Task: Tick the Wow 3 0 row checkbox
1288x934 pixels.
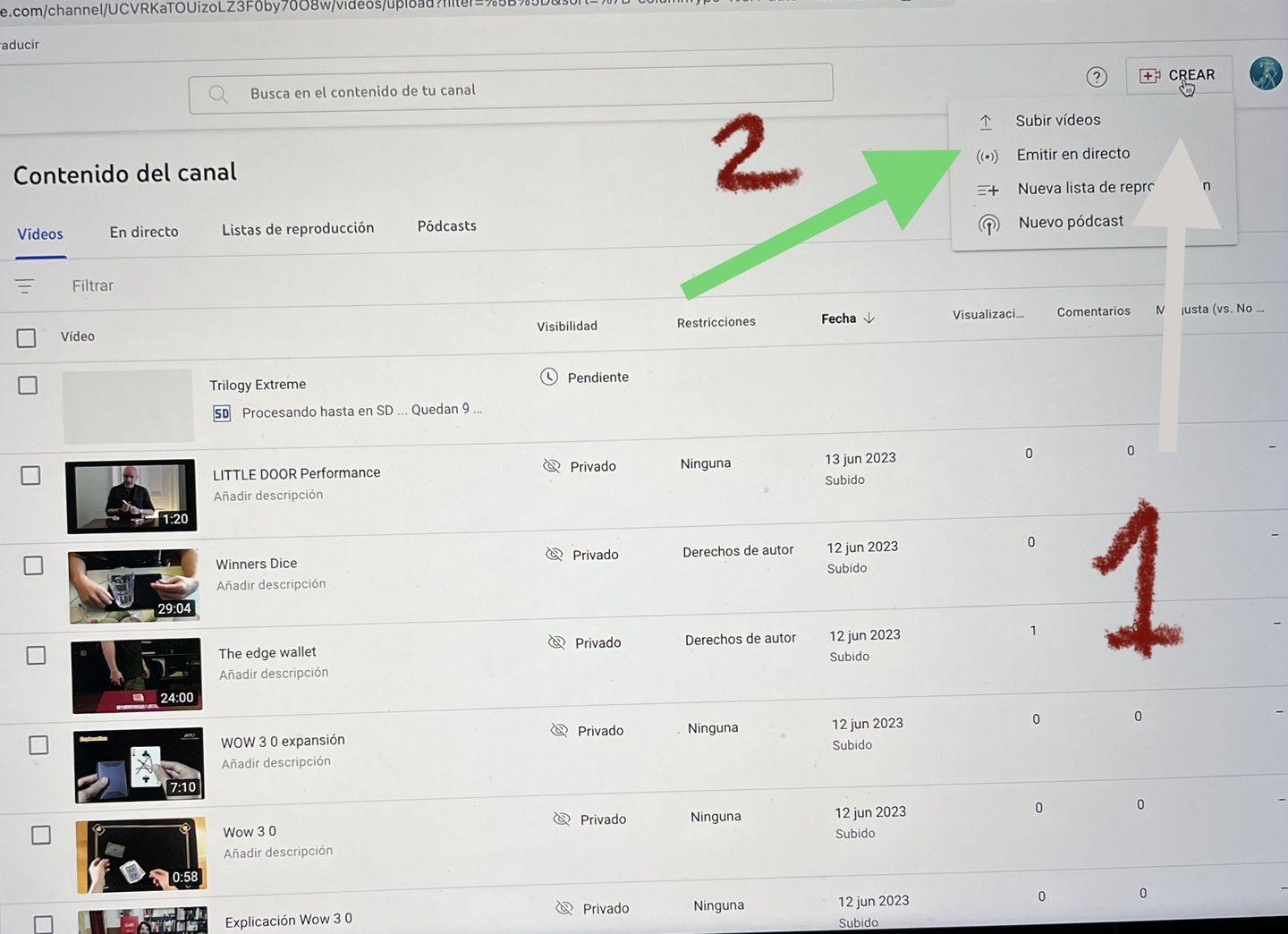Action: click(x=41, y=835)
